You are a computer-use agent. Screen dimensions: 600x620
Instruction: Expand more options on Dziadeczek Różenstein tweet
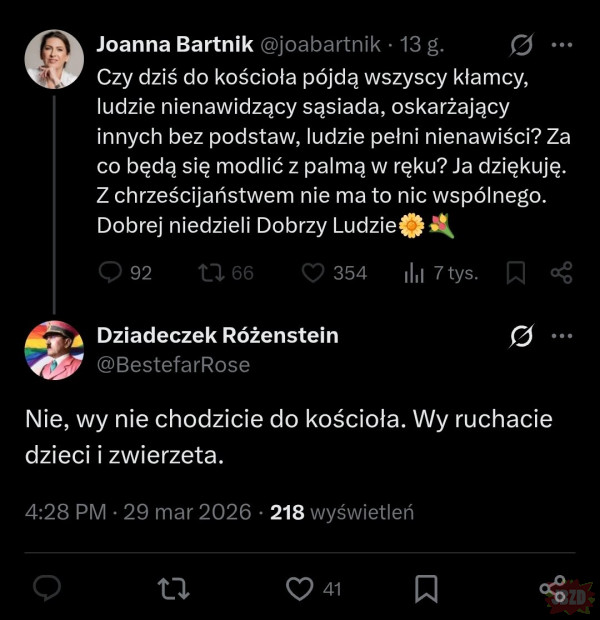[x=562, y=336]
